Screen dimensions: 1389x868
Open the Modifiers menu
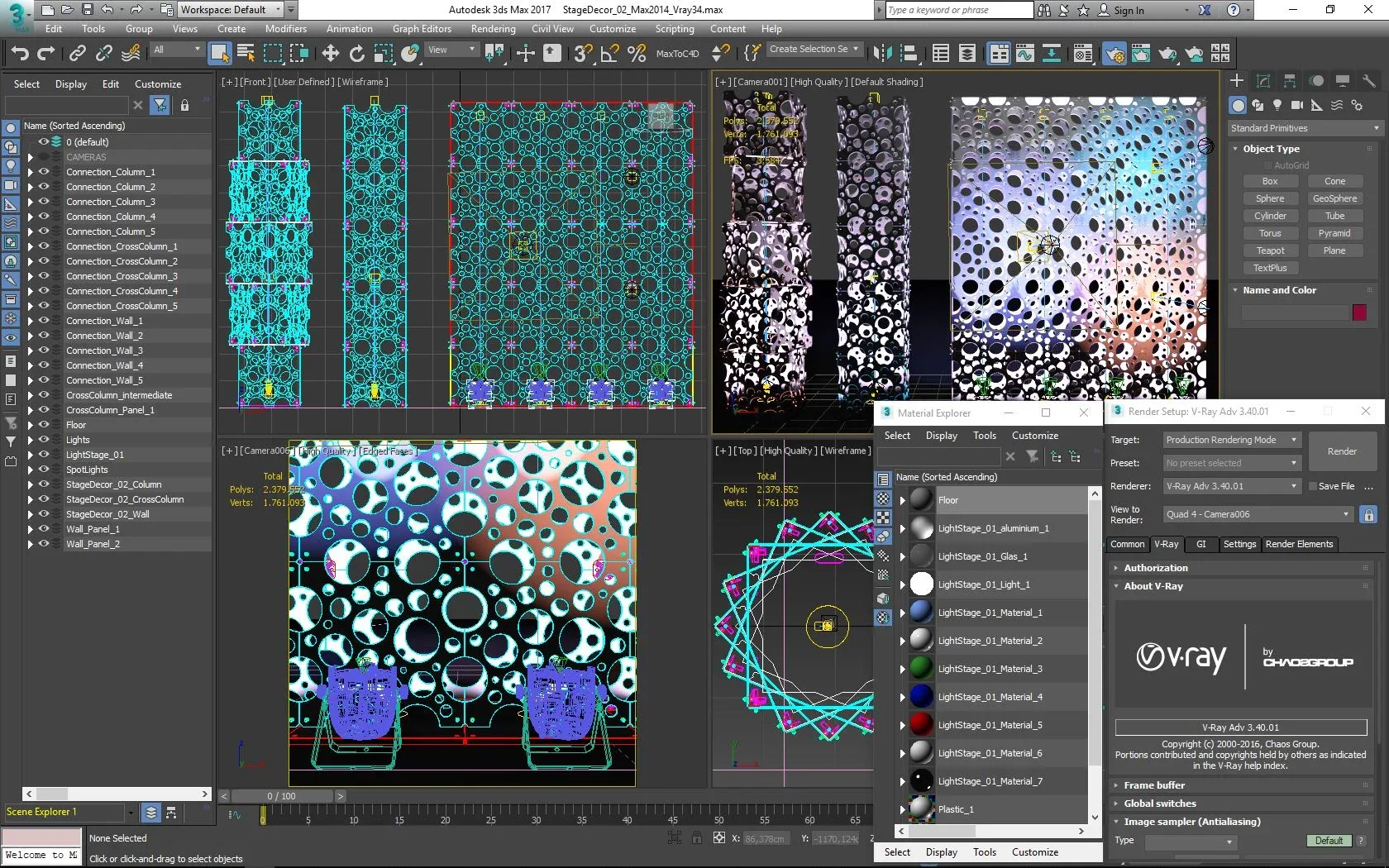pyautogui.click(x=285, y=29)
